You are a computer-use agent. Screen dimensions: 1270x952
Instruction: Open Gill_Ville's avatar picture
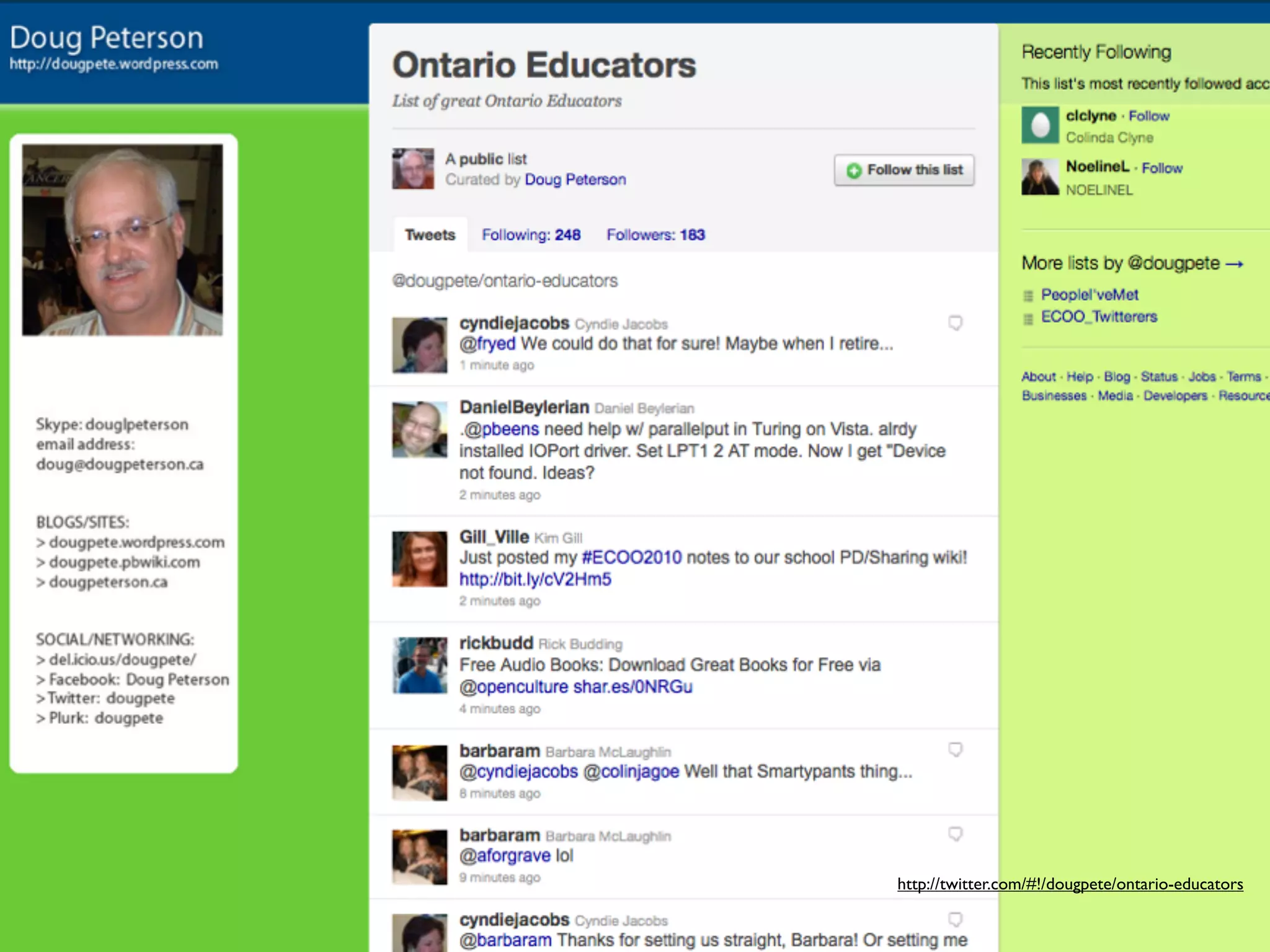420,559
